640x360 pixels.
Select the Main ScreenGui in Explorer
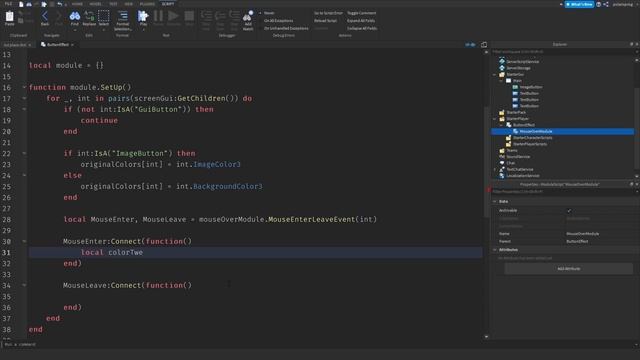pyautogui.click(x=518, y=81)
